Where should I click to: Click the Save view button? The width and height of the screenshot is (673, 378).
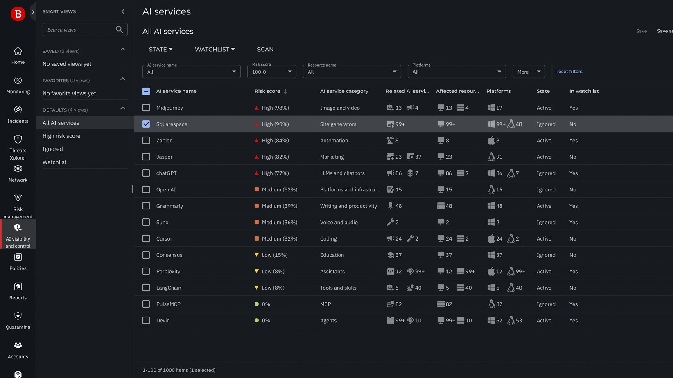click(x=641, y=31)
